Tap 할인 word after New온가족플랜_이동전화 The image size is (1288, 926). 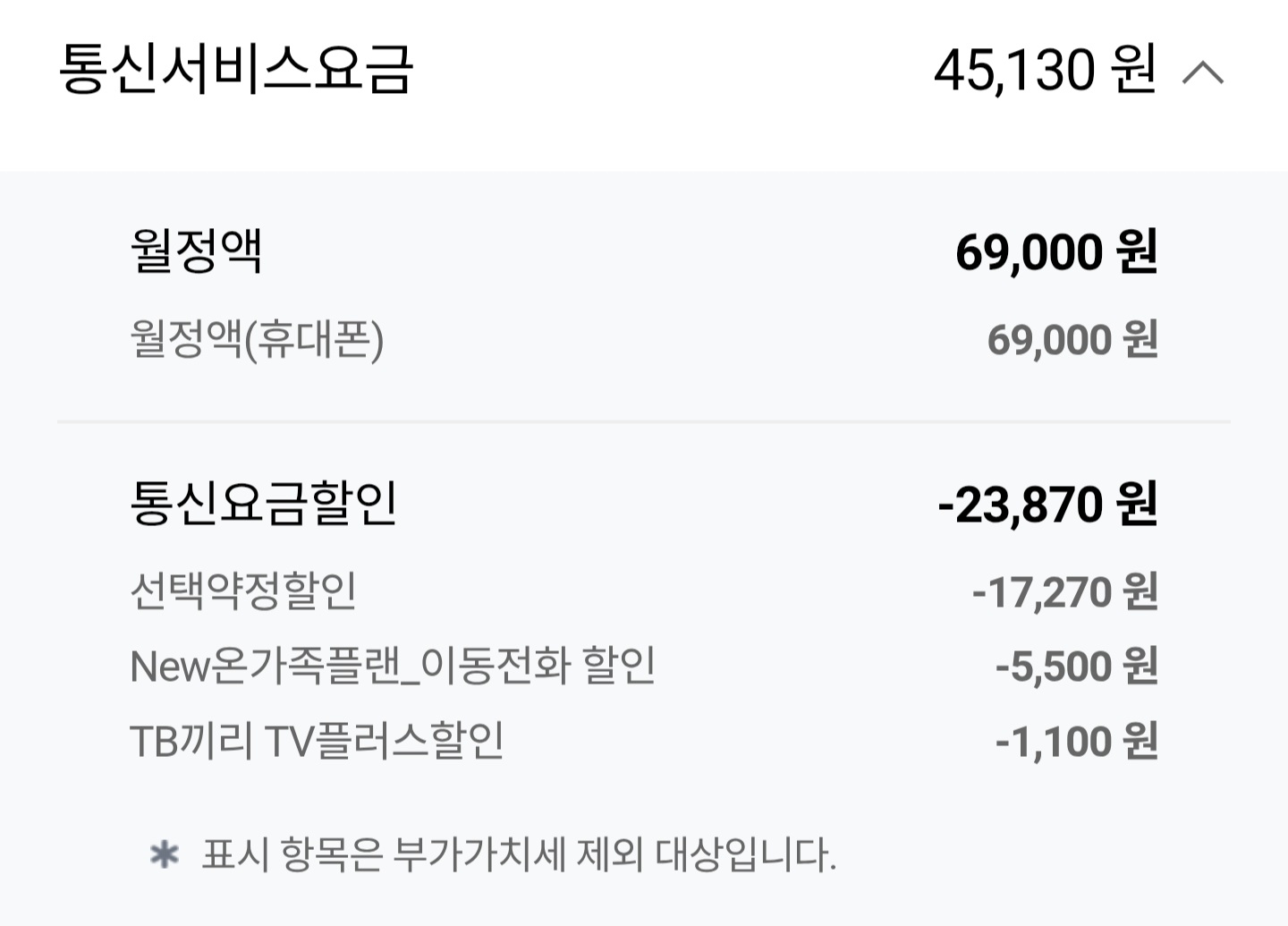coord(619,667)
